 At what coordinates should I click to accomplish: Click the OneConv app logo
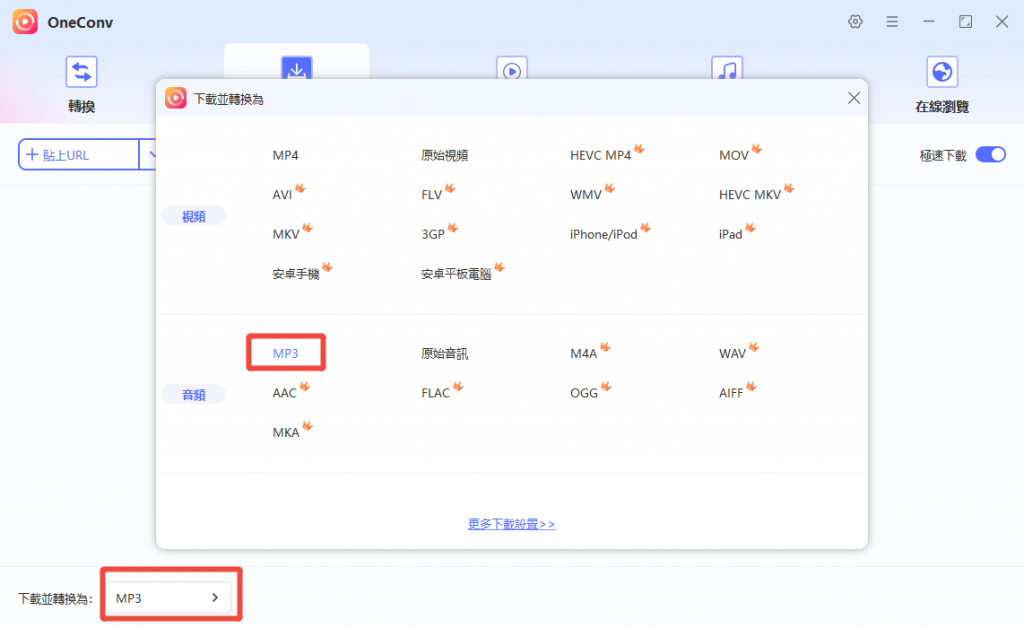coord(25,22)
